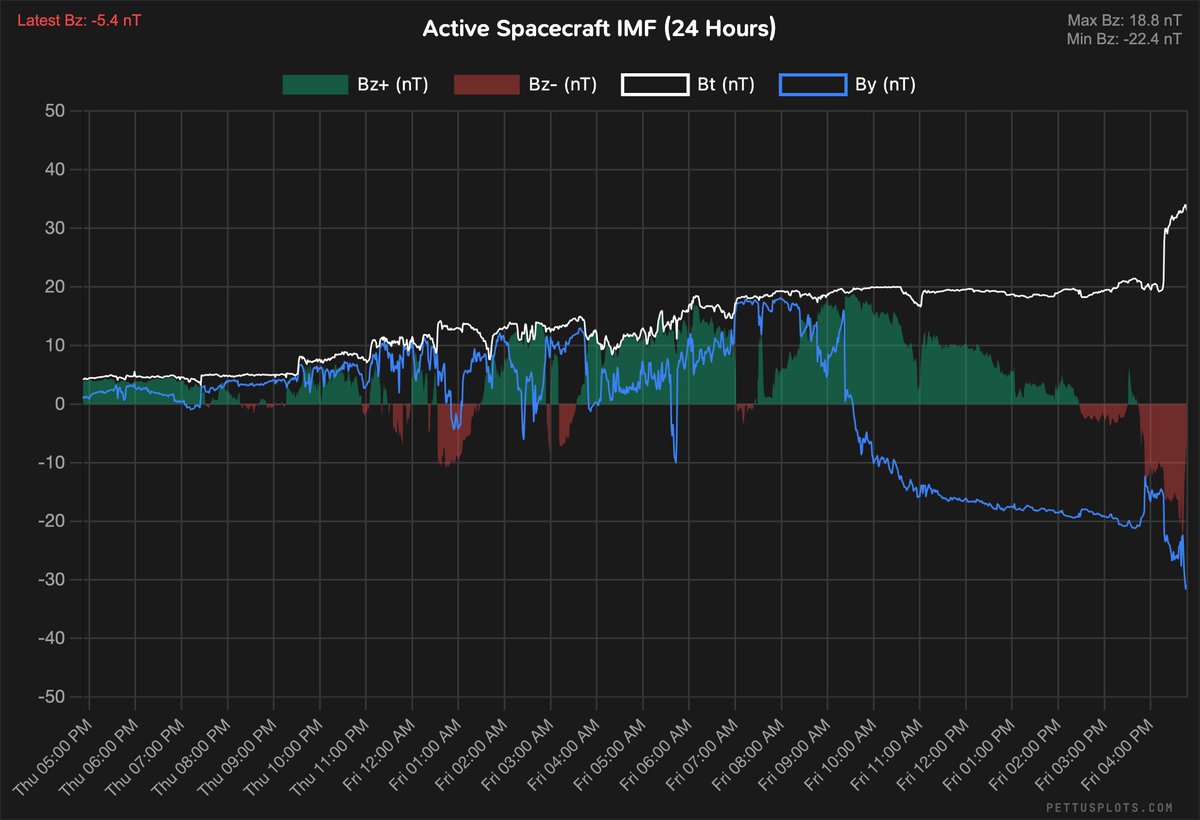Click the -10 y-axis label
The image size is (1200, 820).
[51, 462]
